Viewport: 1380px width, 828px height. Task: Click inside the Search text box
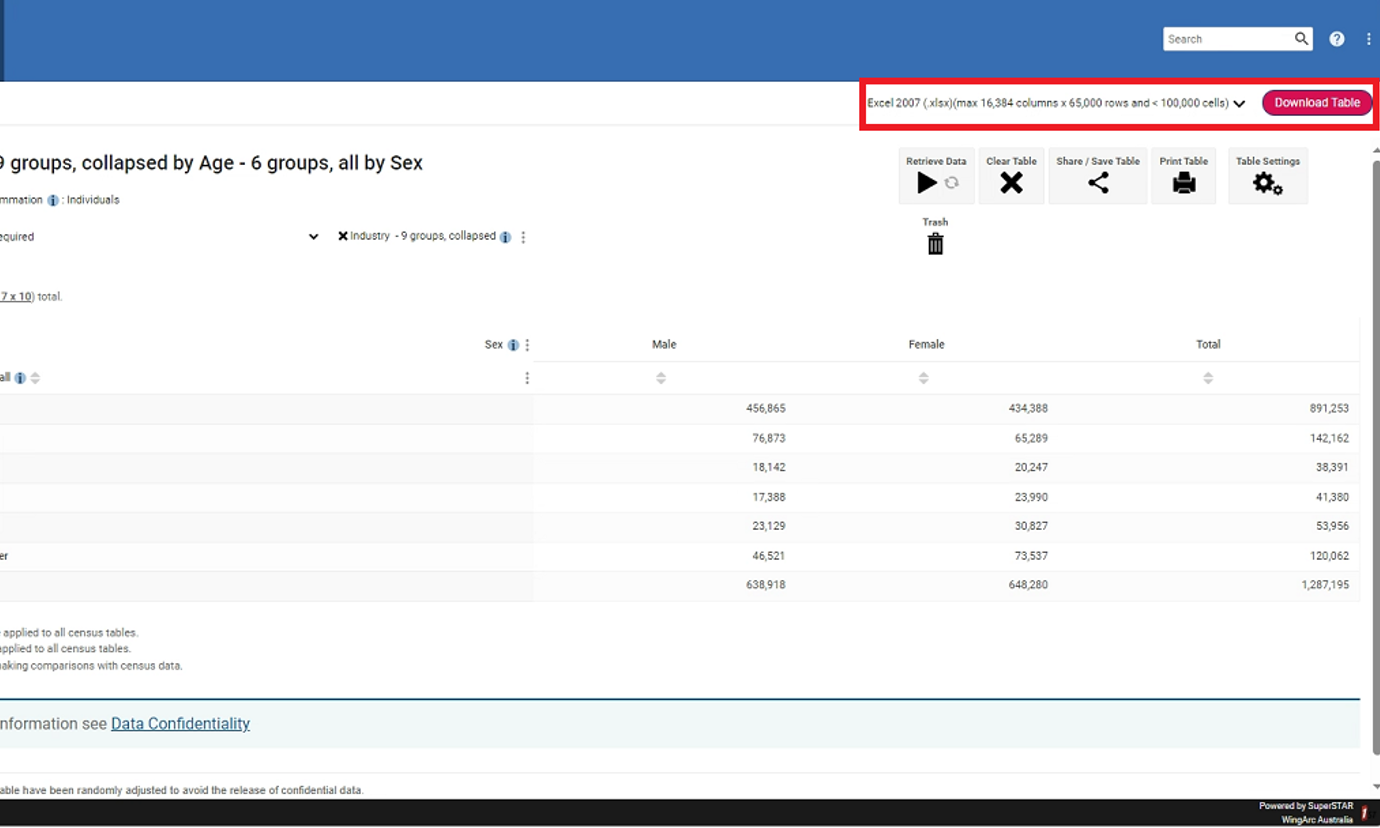(x=1227, y=39)
